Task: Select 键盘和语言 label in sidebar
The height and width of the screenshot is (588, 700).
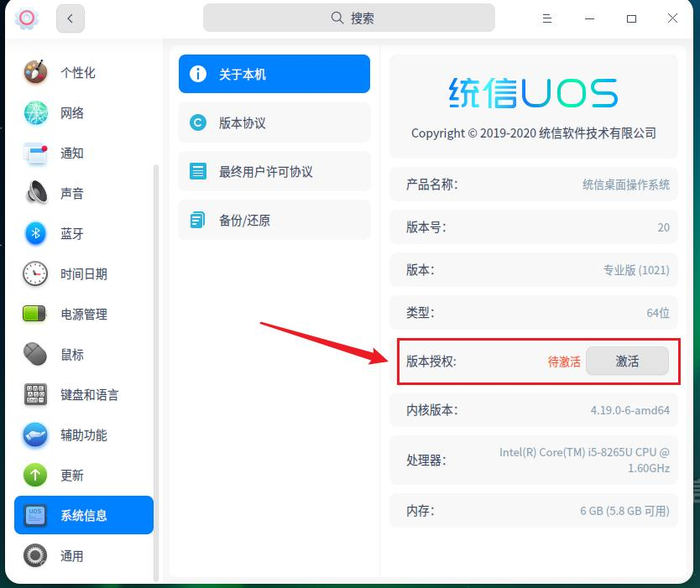Action: point(90,395)
